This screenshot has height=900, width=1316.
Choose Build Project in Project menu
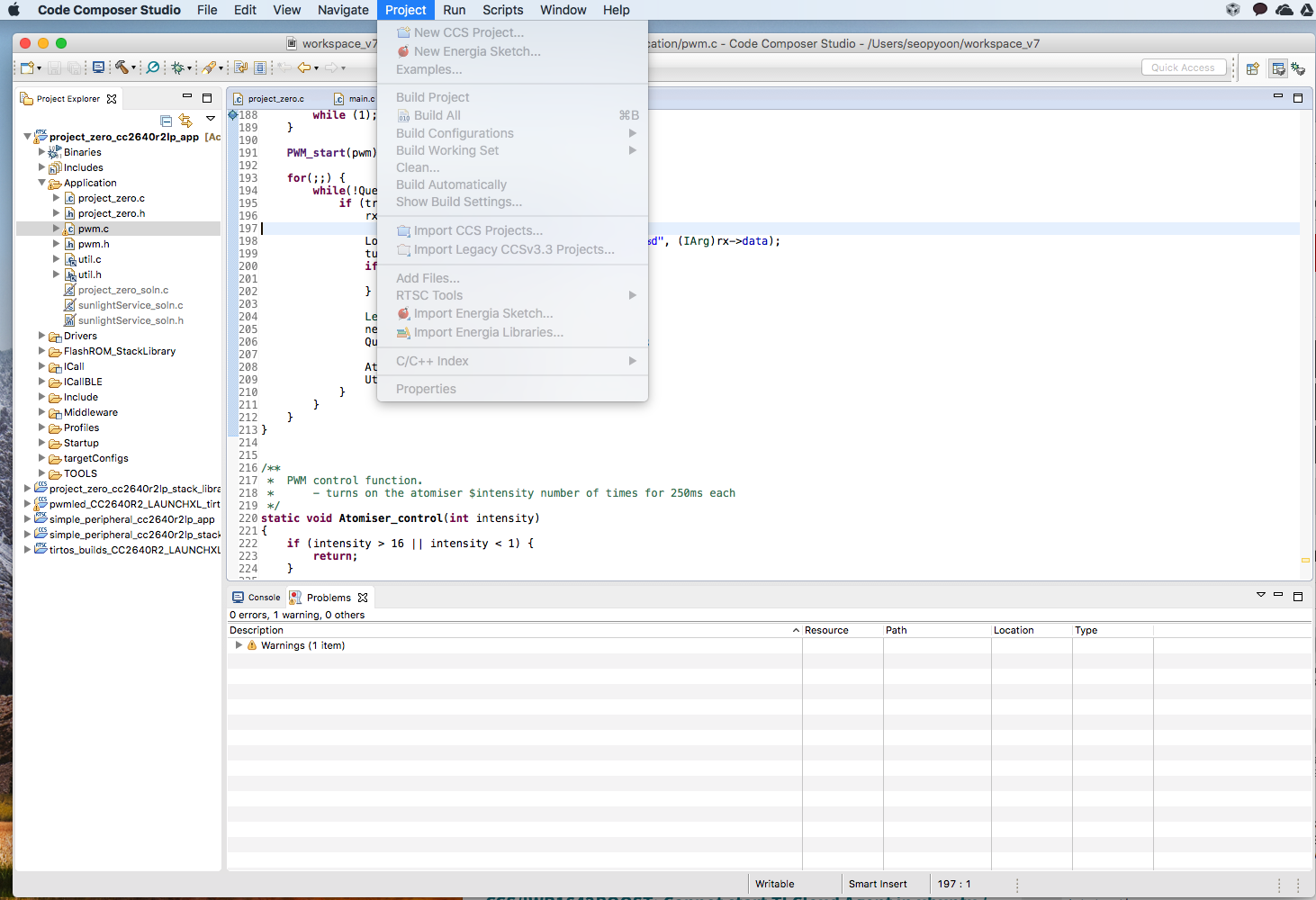432,97
